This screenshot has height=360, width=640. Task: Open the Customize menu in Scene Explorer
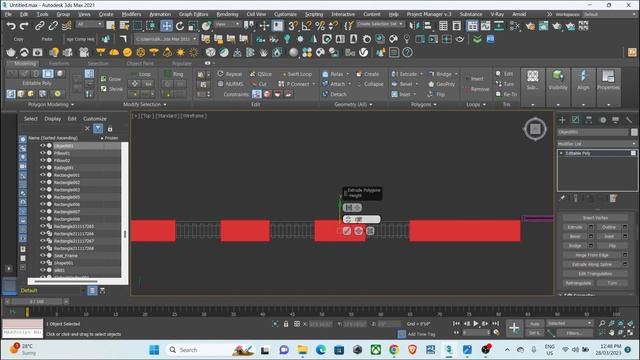[95, 119]
